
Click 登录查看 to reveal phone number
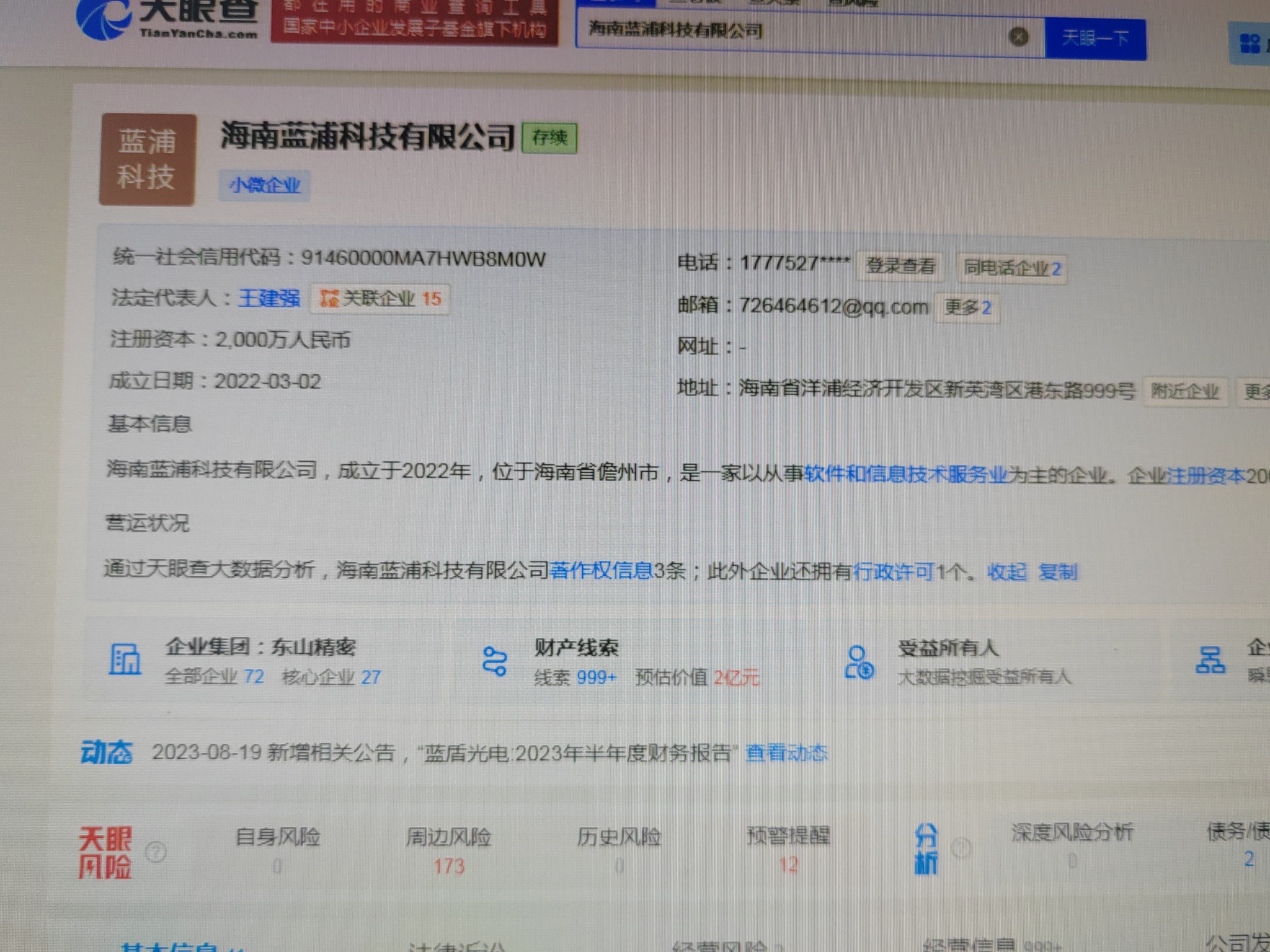900,266
